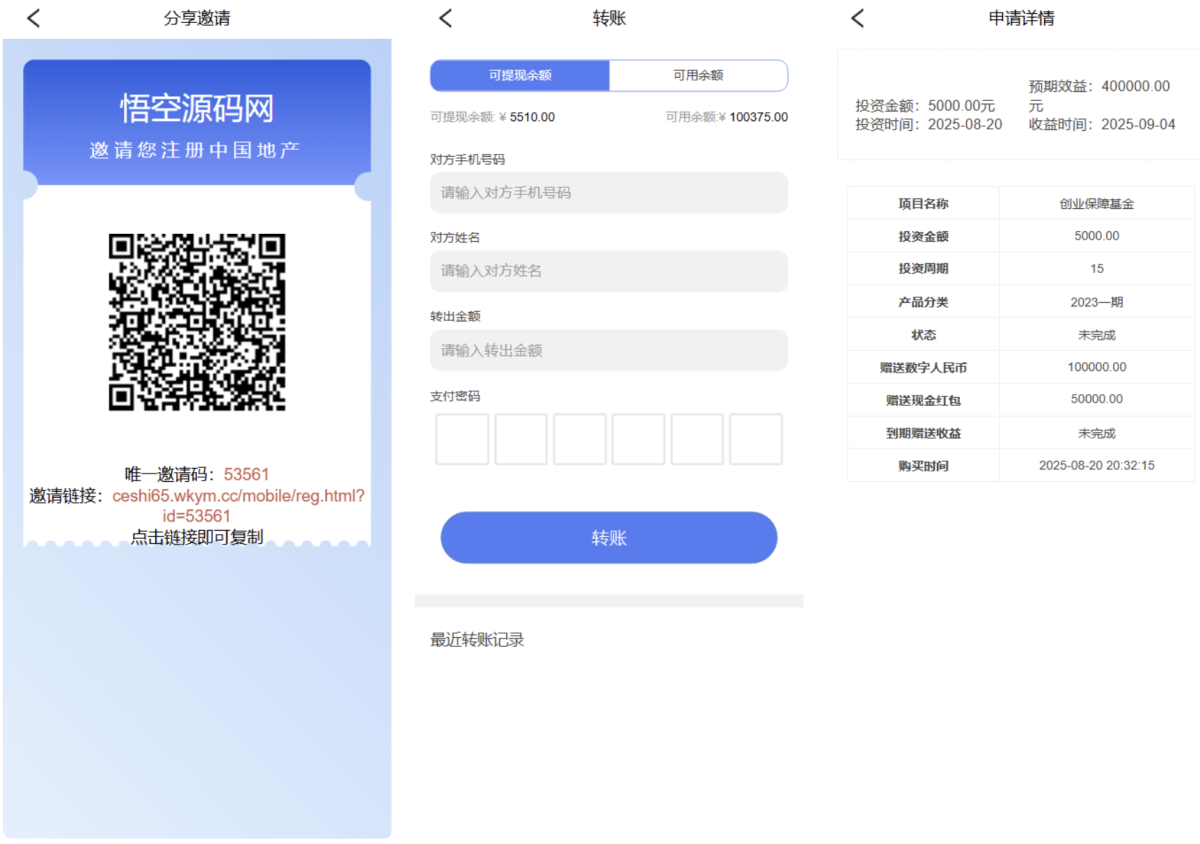
Task: Click the 邀请您注册中国地产 subtitle
Action: click(x=197, y=150)
